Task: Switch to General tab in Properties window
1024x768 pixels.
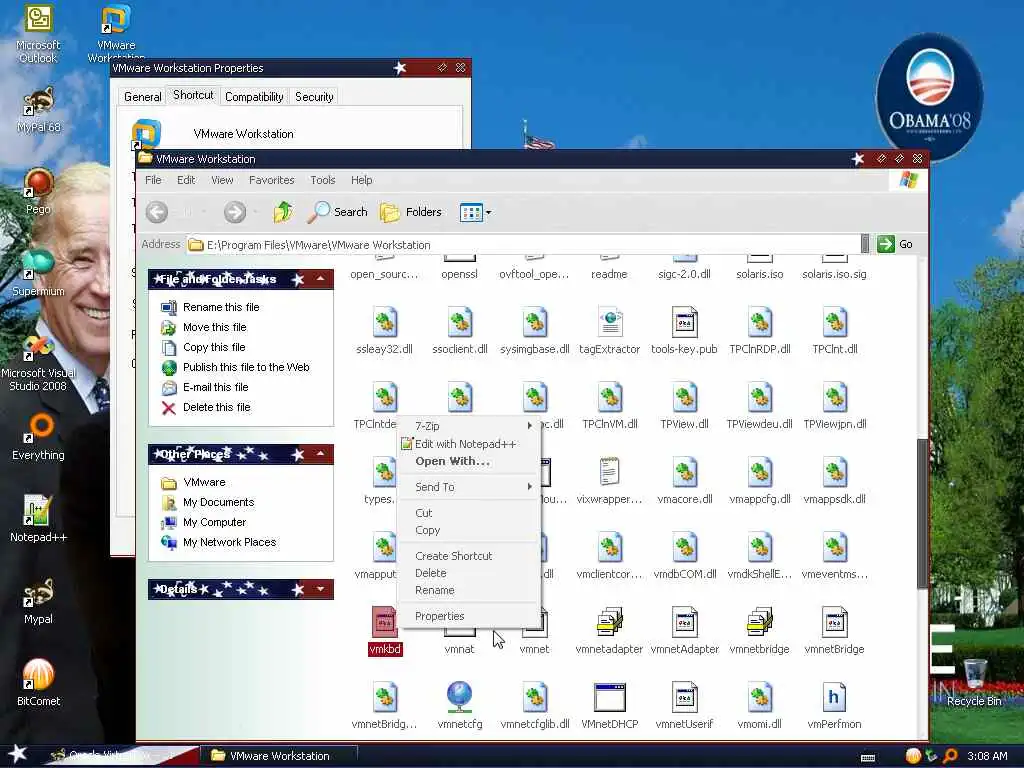Action: click(142, 97)
